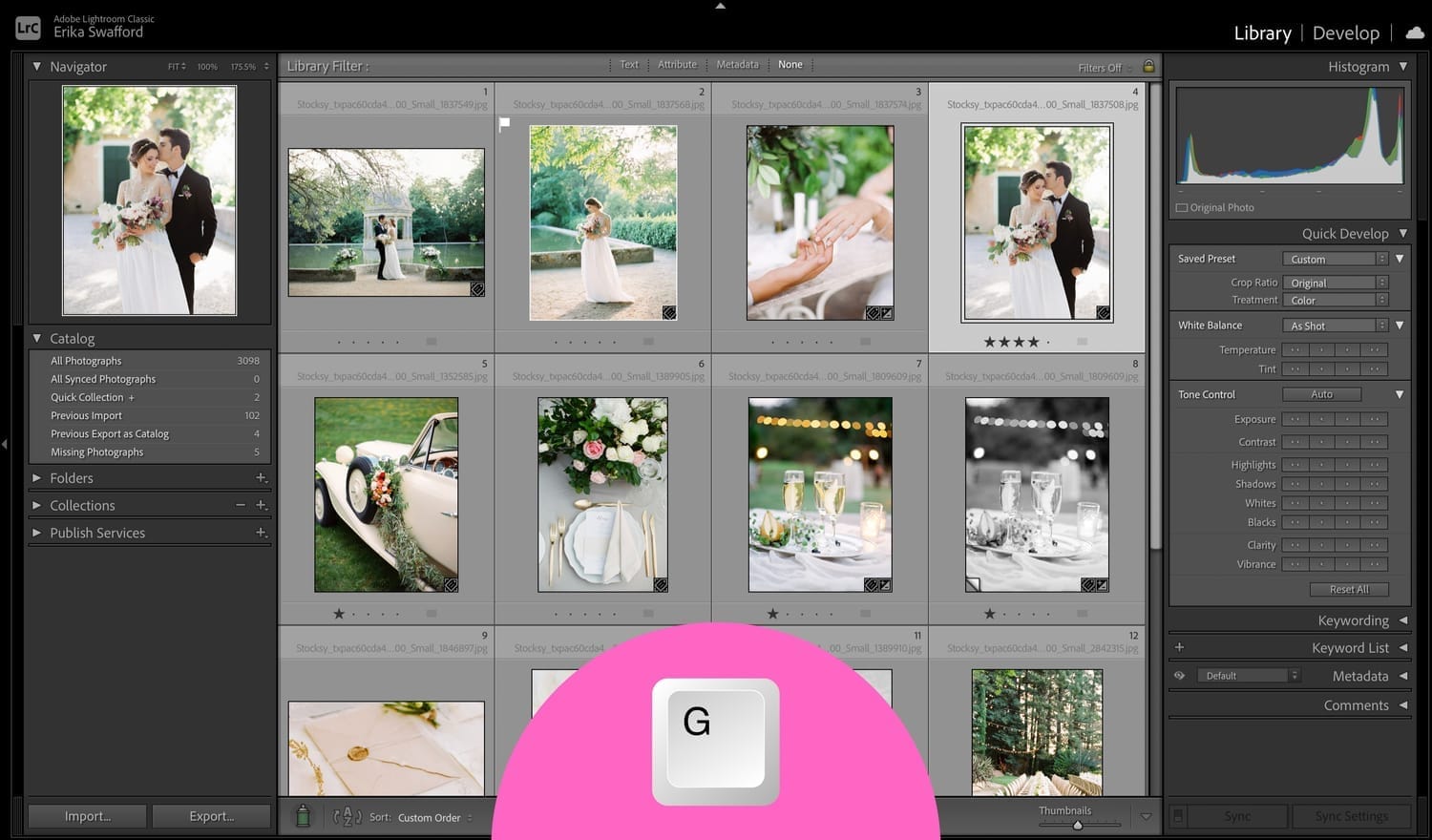Toggle the A-Z sort direction icon

pyautogui.click(x=347, y=817)
